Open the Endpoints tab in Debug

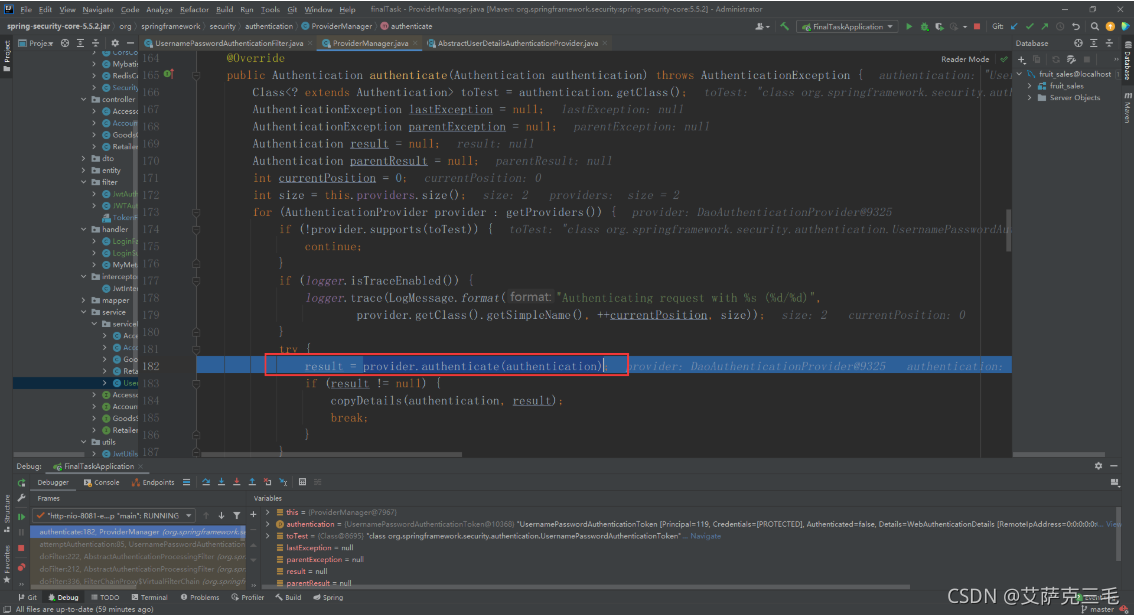153,483
